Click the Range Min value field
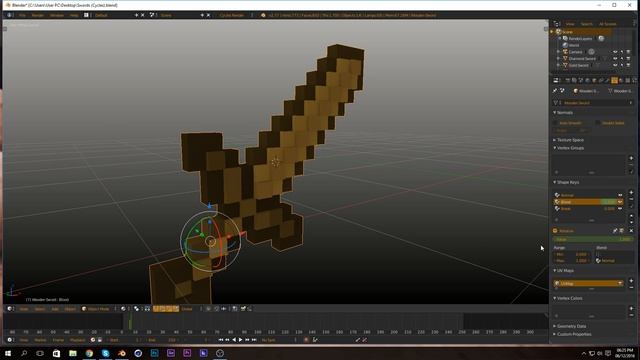The height and width of the screenshot is (360, 640). [x=571, y=254]
